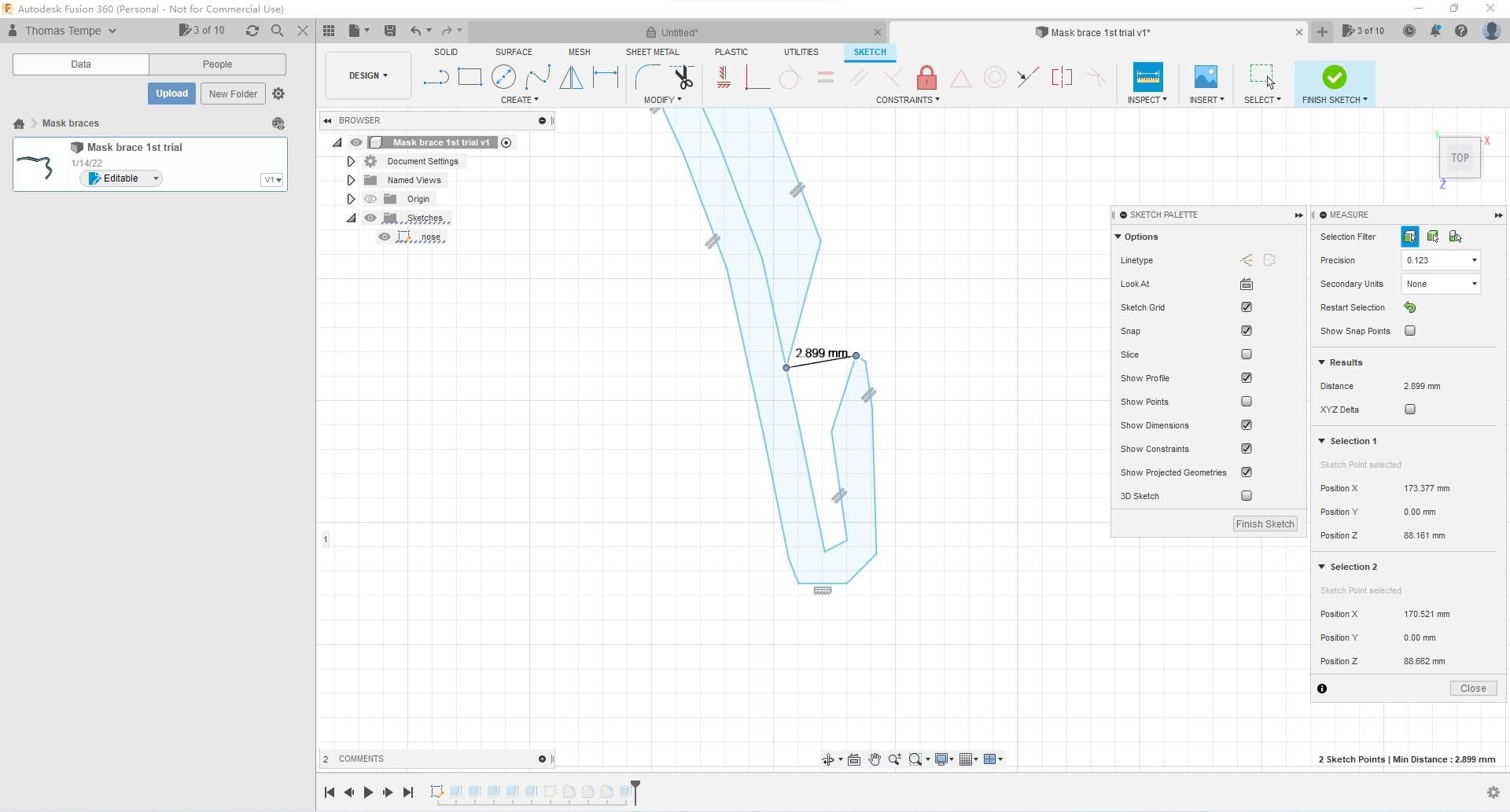
Task: Click Finish Sketch in Sketch Palette
Action: pos(1265,524)
